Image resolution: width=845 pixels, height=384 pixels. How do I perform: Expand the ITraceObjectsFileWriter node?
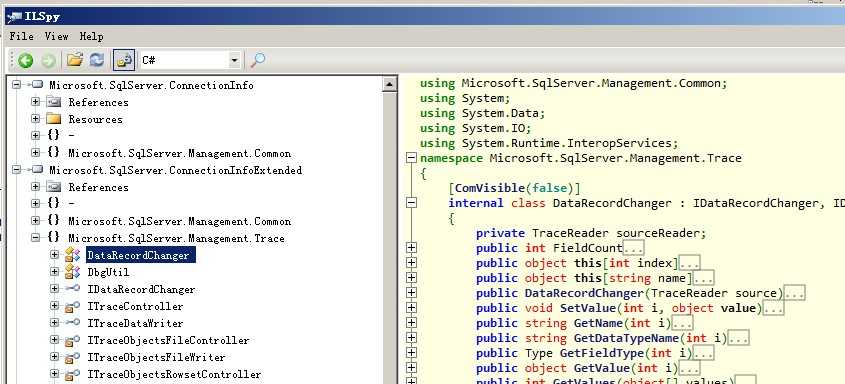tap(54, 357)
